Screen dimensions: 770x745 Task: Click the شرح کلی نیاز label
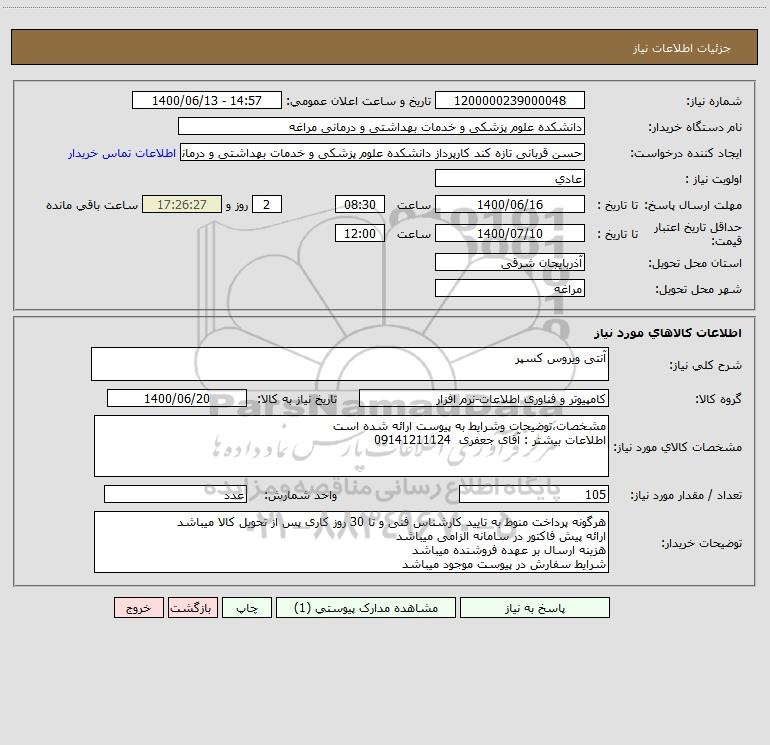point(706,365)
